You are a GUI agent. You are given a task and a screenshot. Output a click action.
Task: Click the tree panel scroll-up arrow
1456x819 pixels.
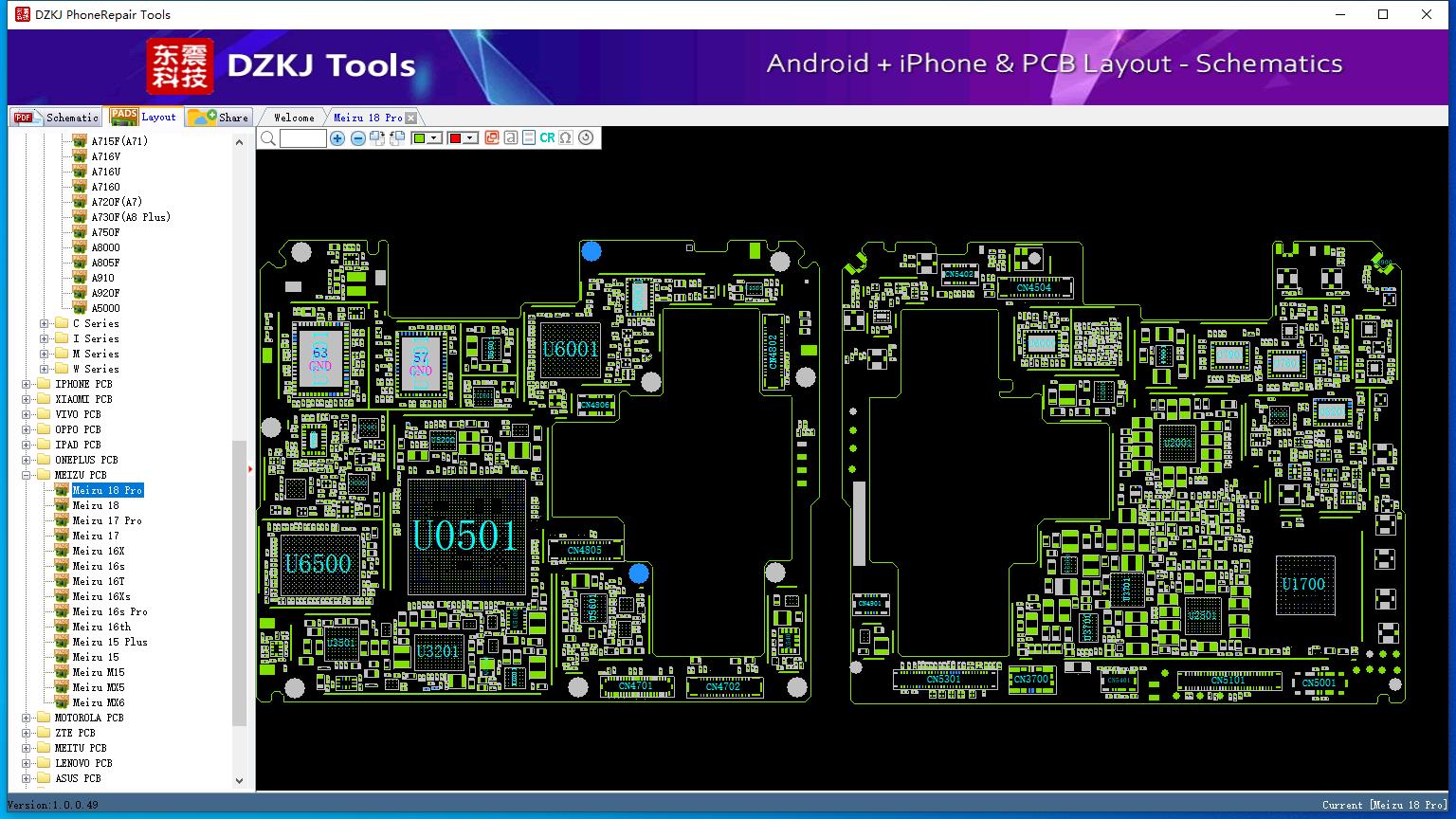point(239,141)
